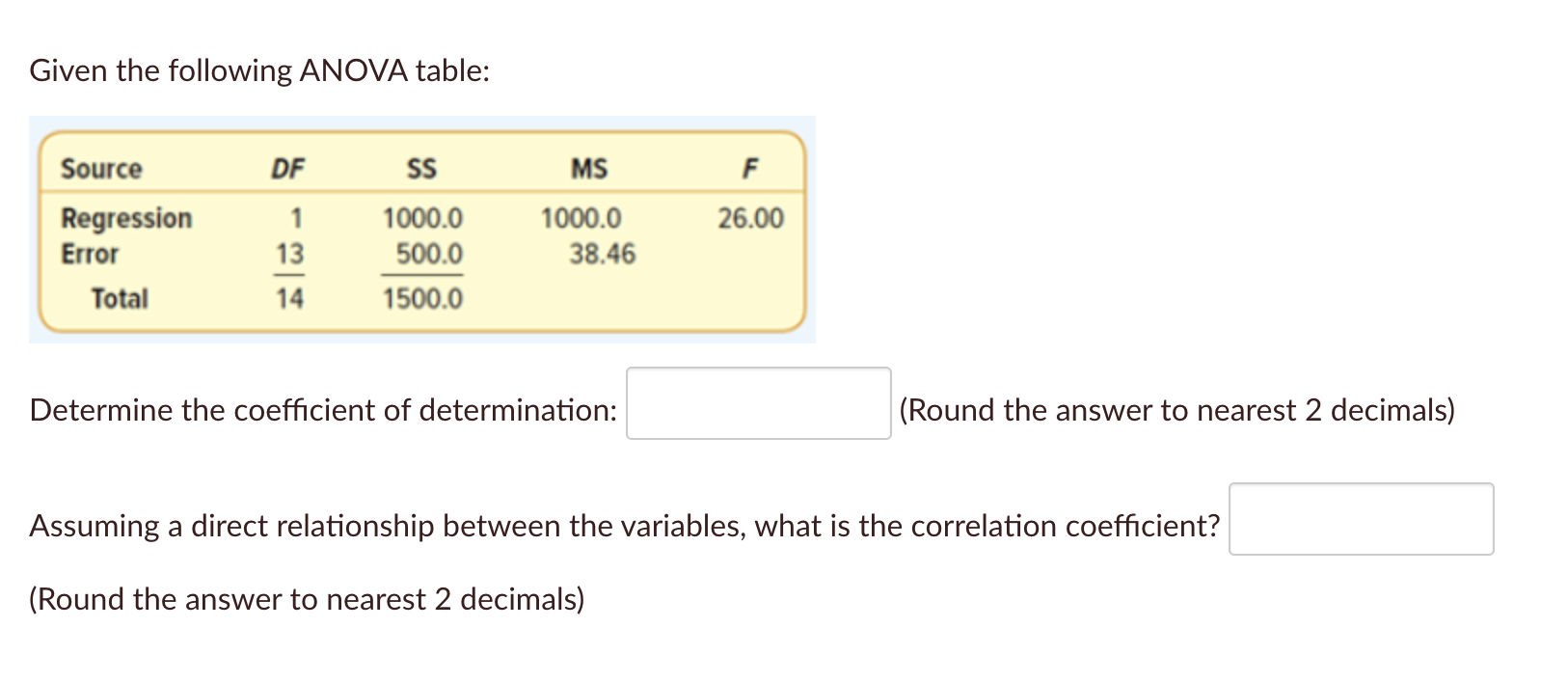Click the rounding instruction after the first answer box

pos(1176,410)
